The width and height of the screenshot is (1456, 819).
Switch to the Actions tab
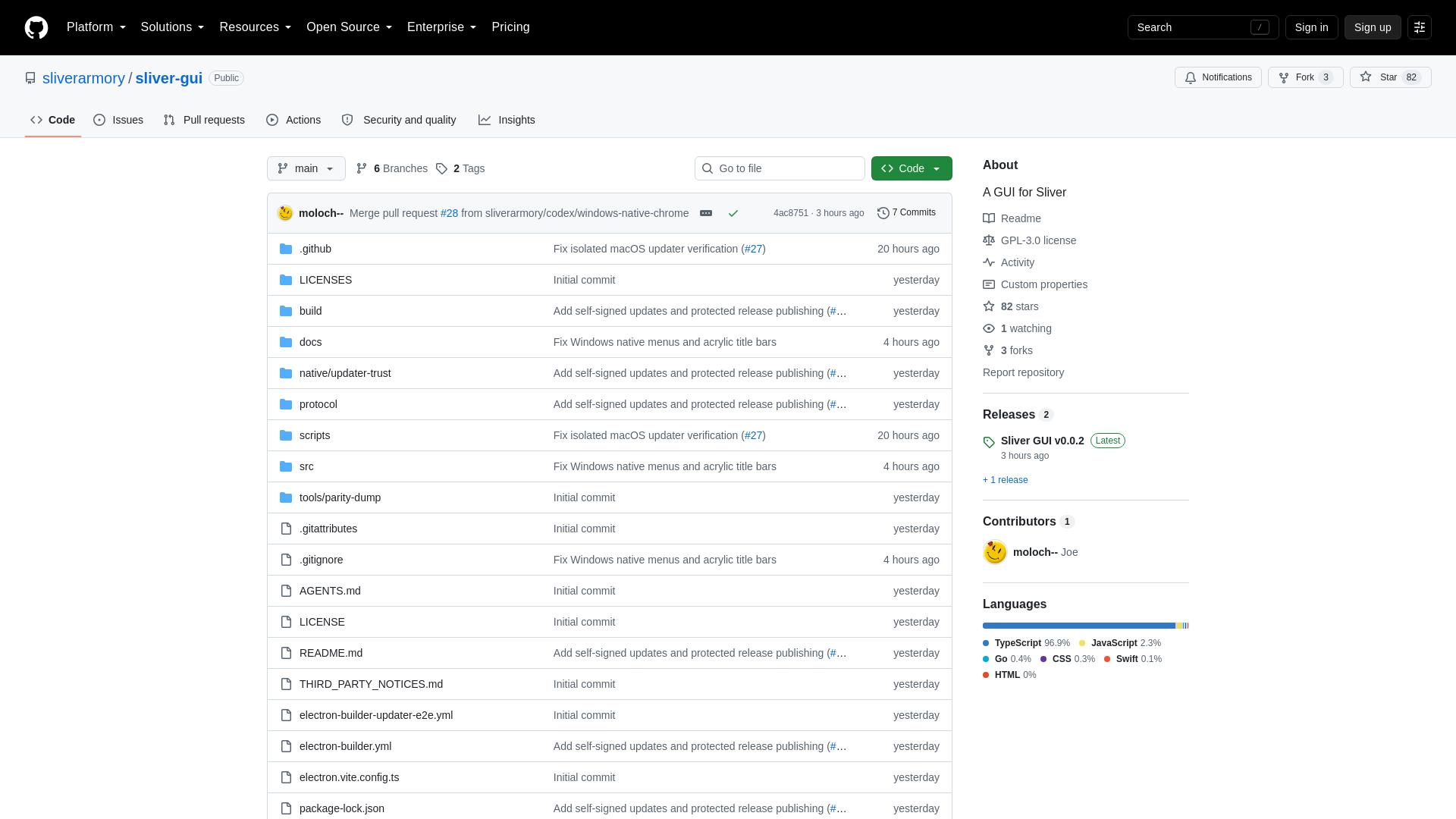(293, 120)
